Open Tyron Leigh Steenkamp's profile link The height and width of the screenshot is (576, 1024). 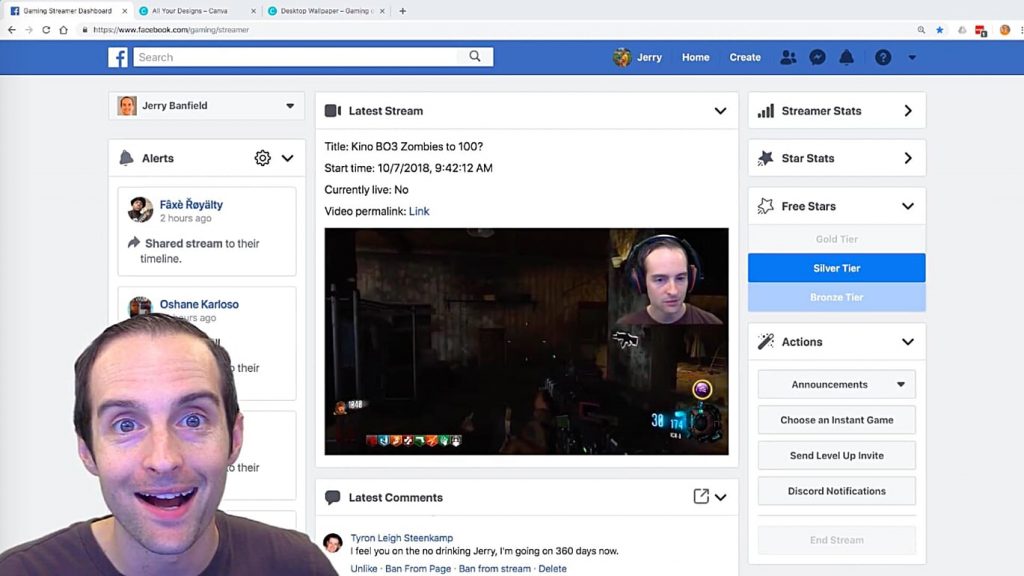pyautogui.click(x=402, y=537)
